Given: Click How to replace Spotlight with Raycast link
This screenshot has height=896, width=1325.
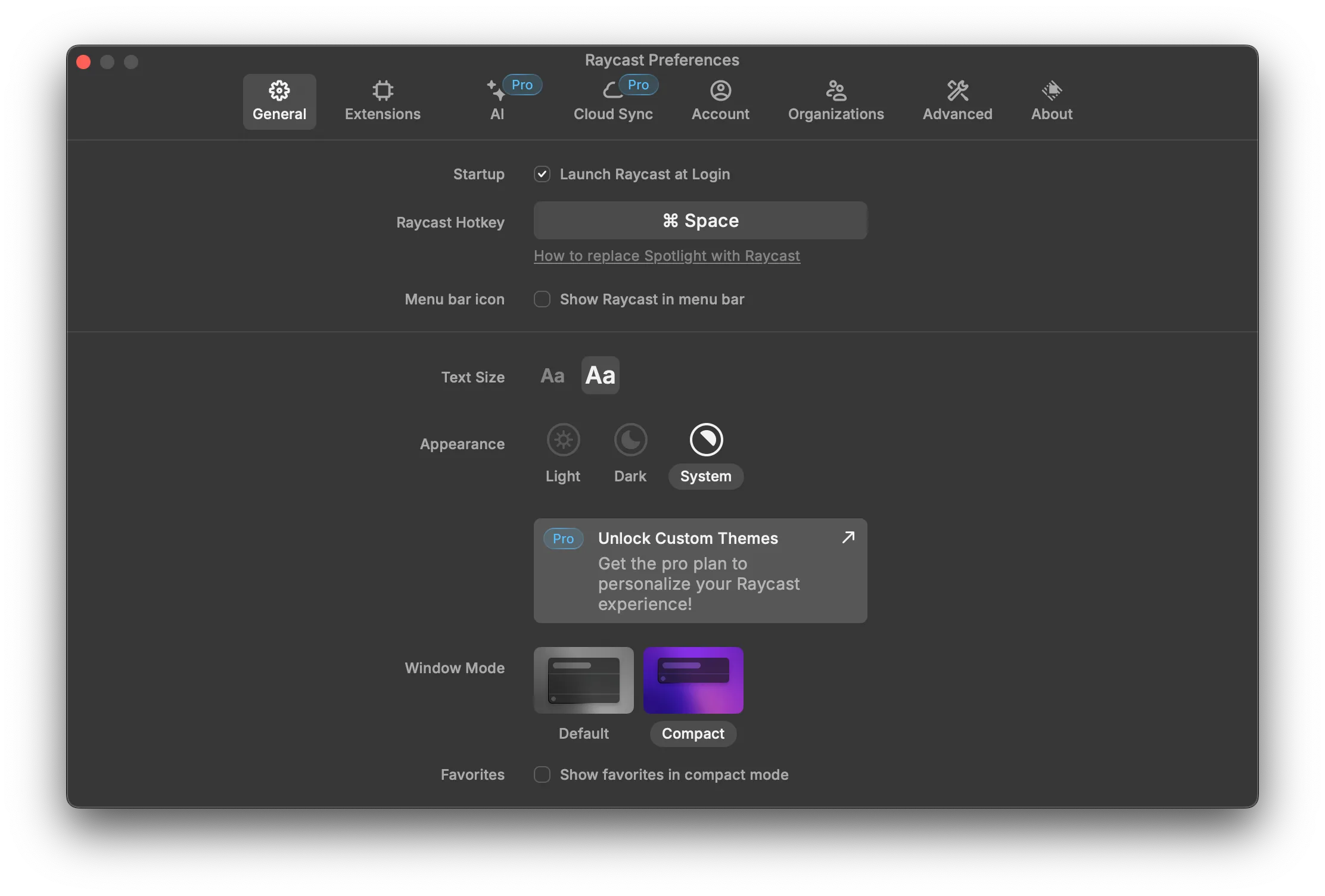Looking at the screenshot, I should click(667, 255).
